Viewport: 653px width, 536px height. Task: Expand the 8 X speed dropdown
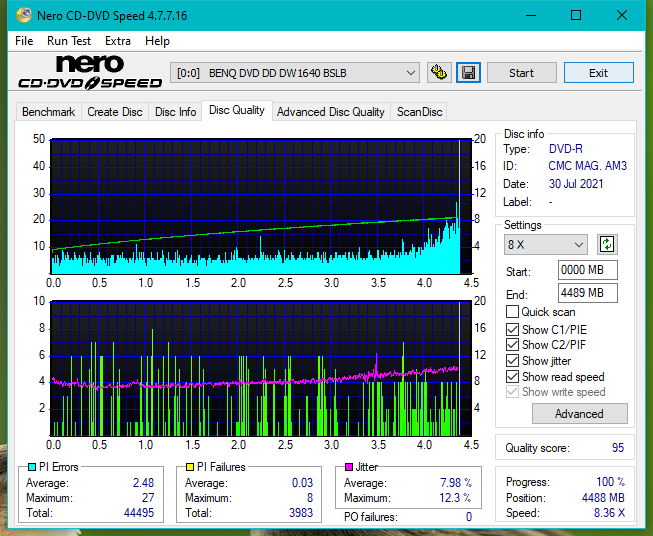point(546,244)
